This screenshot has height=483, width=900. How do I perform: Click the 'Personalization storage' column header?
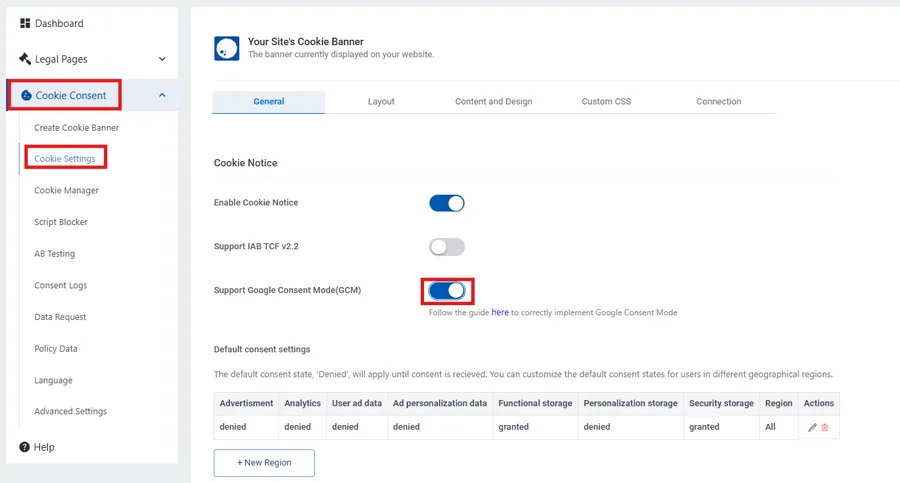630,403
